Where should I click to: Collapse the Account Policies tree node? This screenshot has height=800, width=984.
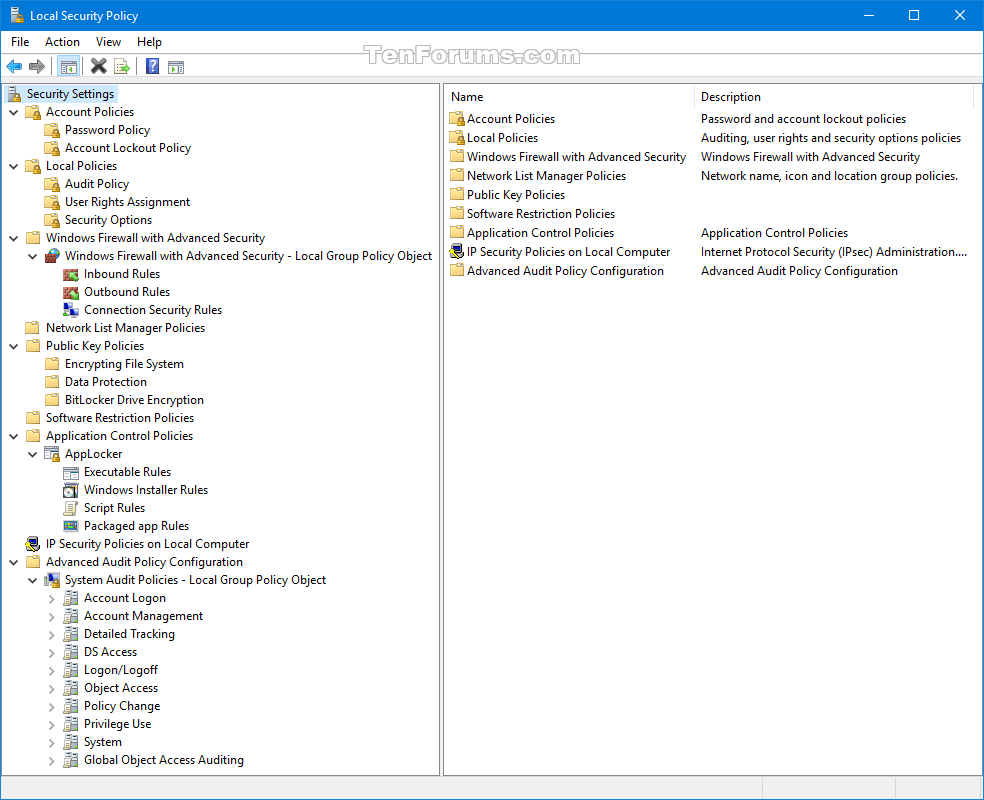pos(13,111)
